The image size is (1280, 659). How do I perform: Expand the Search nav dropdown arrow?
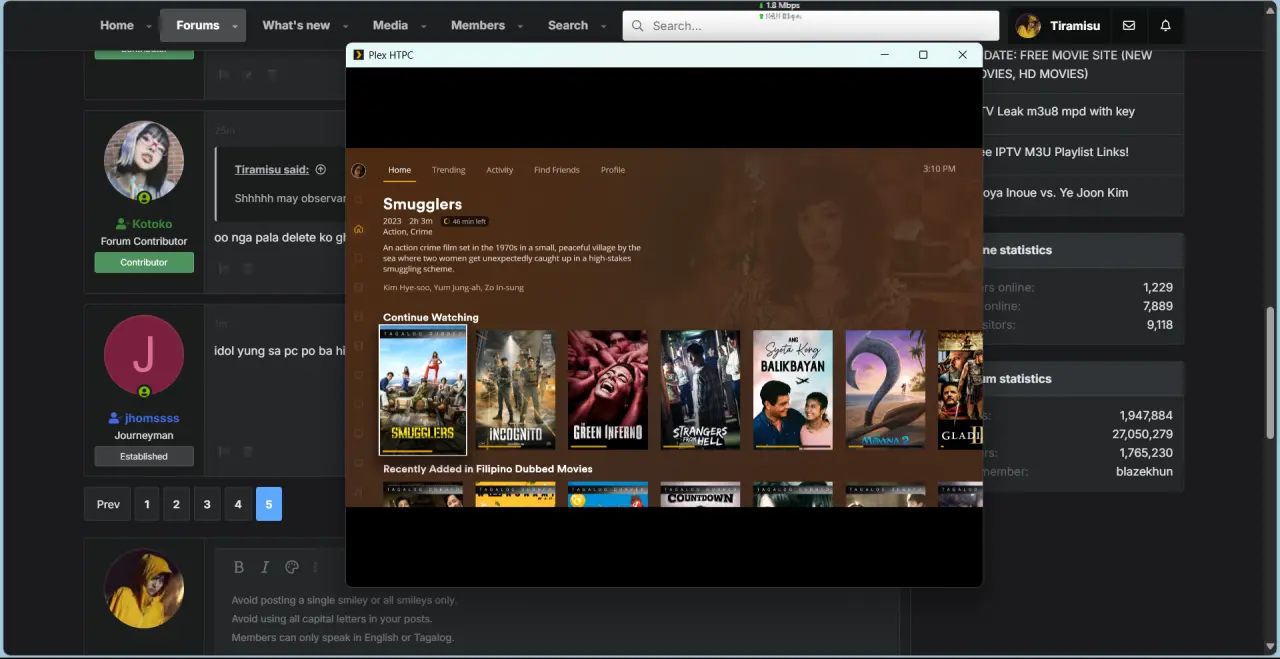603,26
